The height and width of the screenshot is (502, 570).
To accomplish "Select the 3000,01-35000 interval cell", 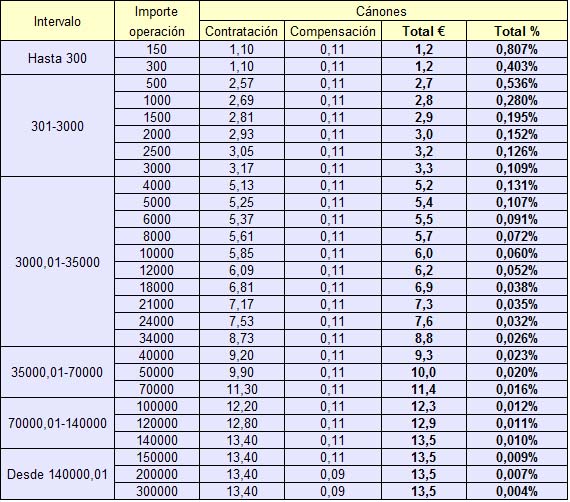I will click(57, 262).
